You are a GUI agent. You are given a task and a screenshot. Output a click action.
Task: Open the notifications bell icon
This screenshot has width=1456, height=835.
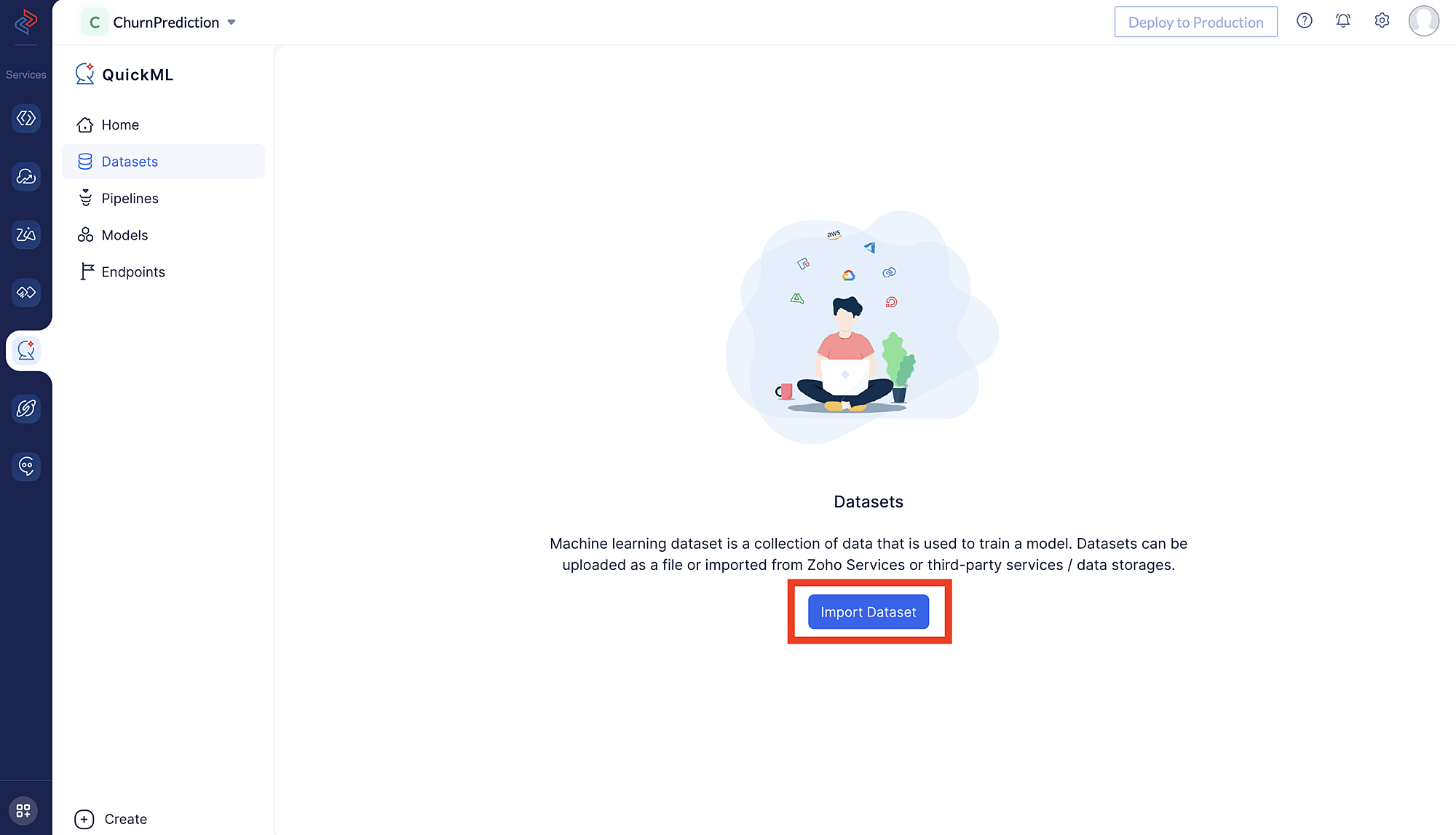1343,21
